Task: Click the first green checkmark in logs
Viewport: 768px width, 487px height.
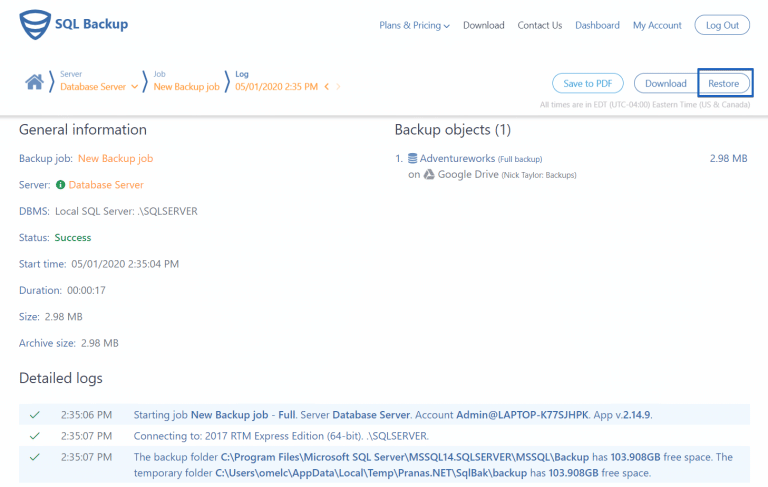Action: [35, 414]
